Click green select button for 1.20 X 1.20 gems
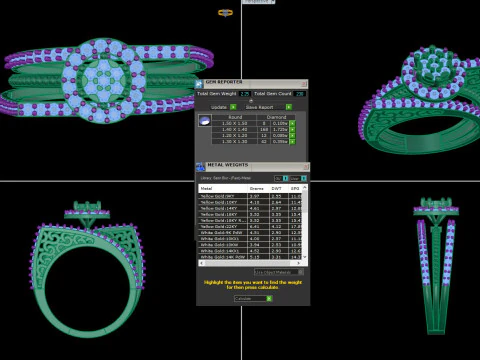Image resolution: width=480 pixels, height=360 pixels. [292, 136]
